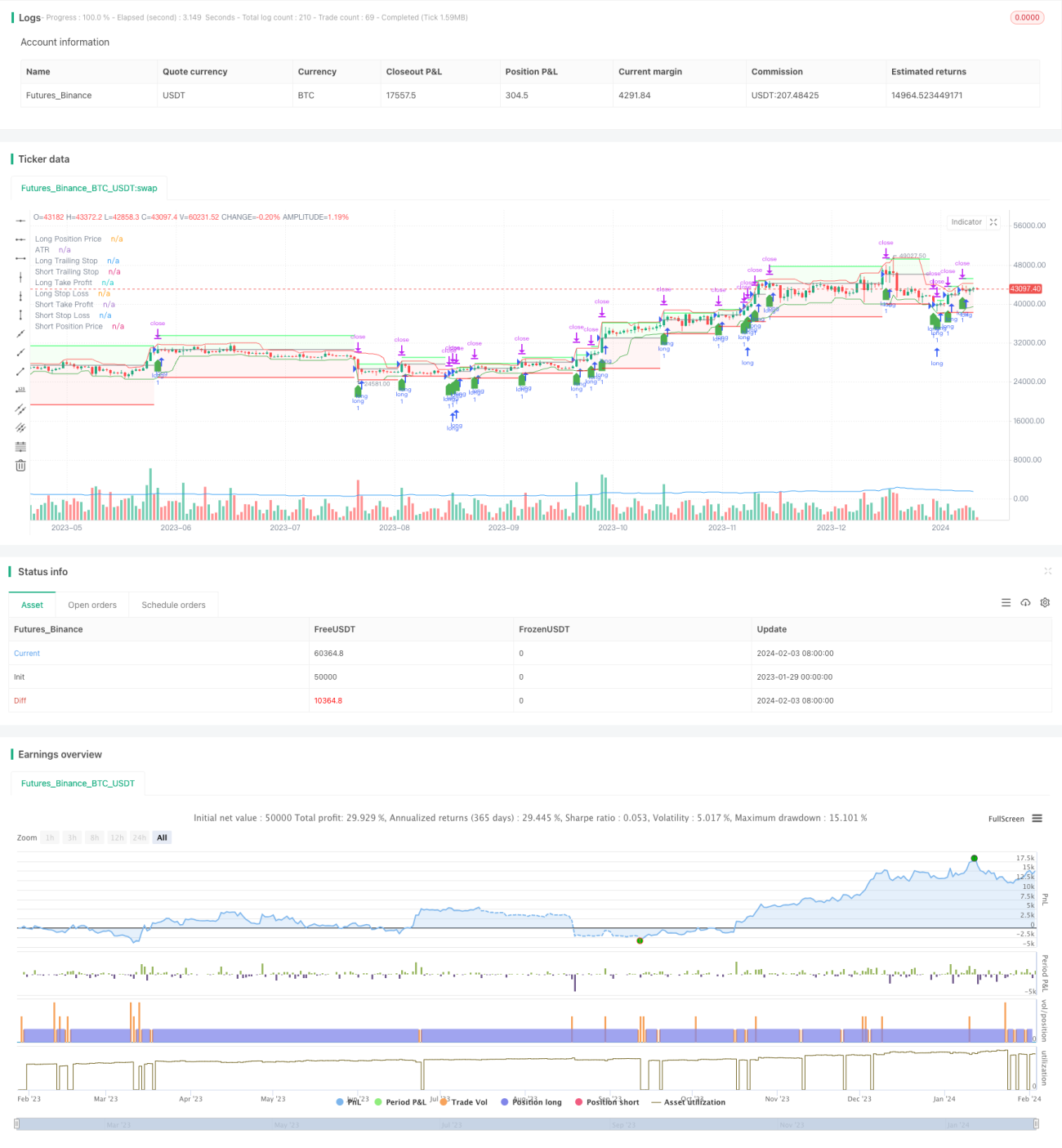The image size is (1062, 1148).
Task: Click the cloud download icon in Status info
Action: point(1025,603)
